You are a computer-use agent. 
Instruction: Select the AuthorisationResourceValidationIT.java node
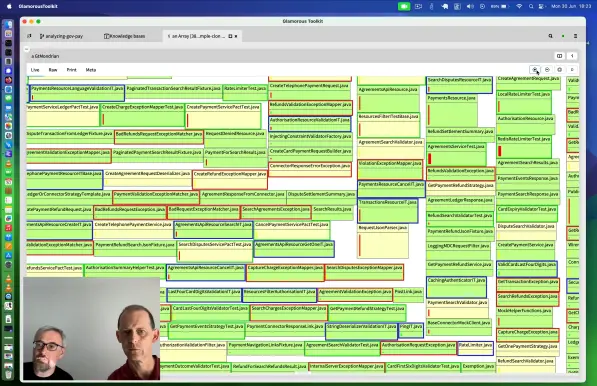[x=310, y=124]
